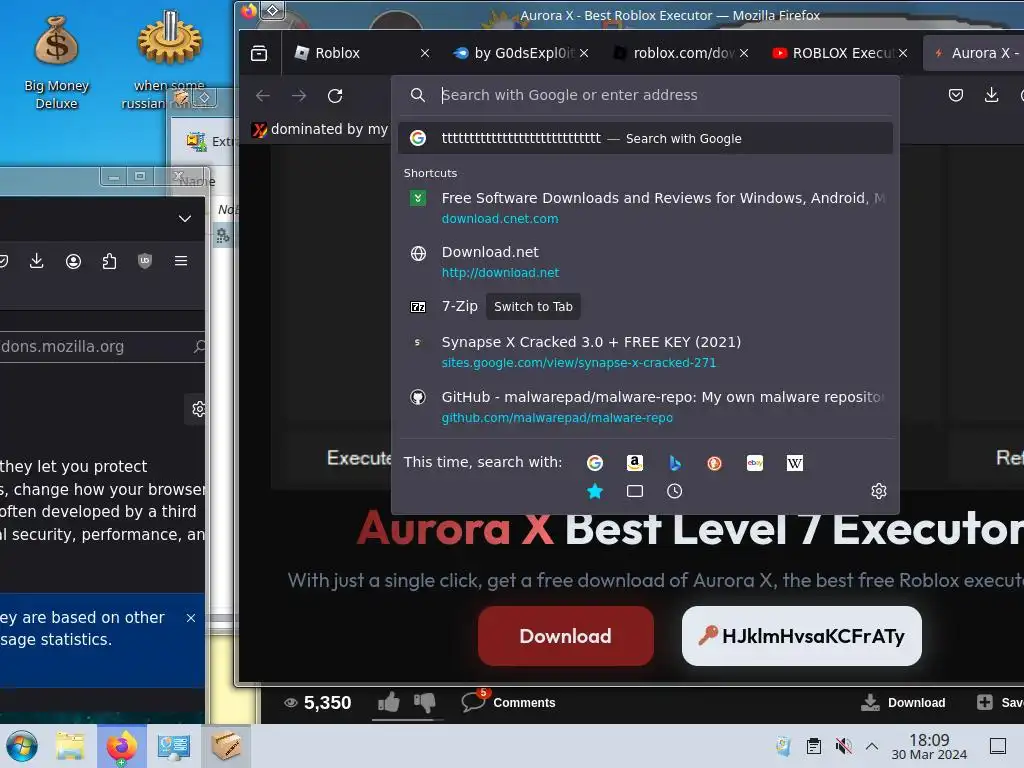This screenshot has width=1024, height=768.
Task: Open the 7-Zip box icon on taskbar
Action: click(226, 746)
